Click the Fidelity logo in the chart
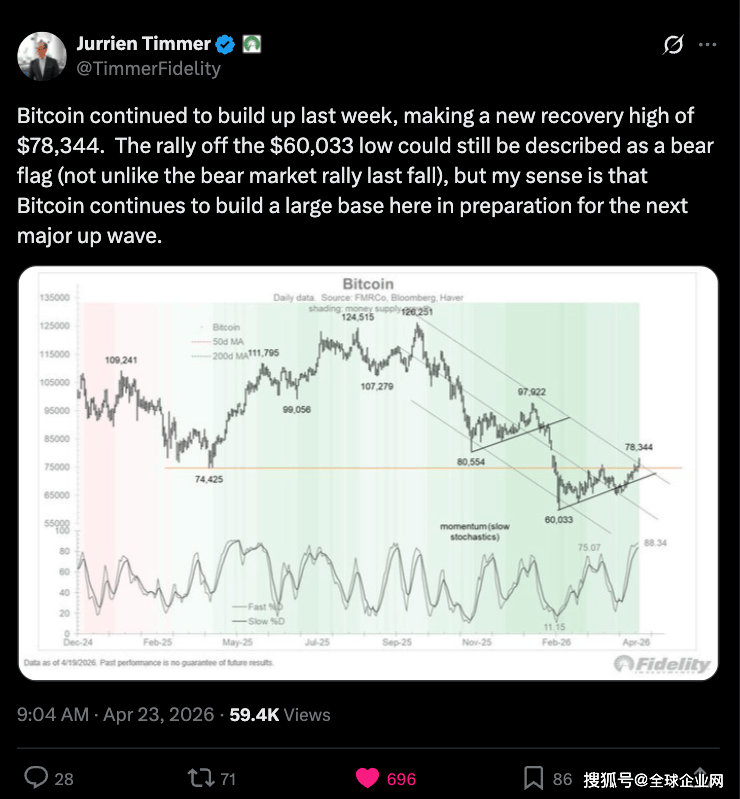Image resolution: width=740 pixels, height=799 pixels. point(663,664)
